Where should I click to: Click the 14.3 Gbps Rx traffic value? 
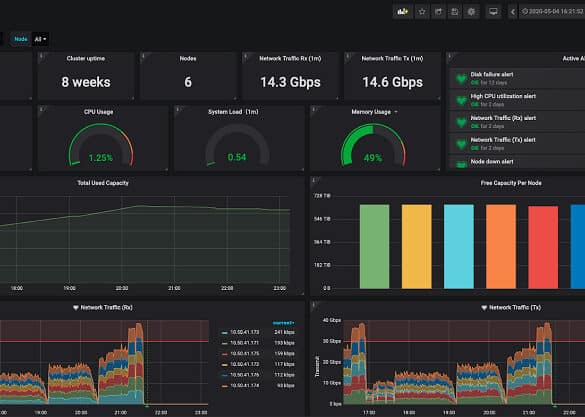coord(290,82)
